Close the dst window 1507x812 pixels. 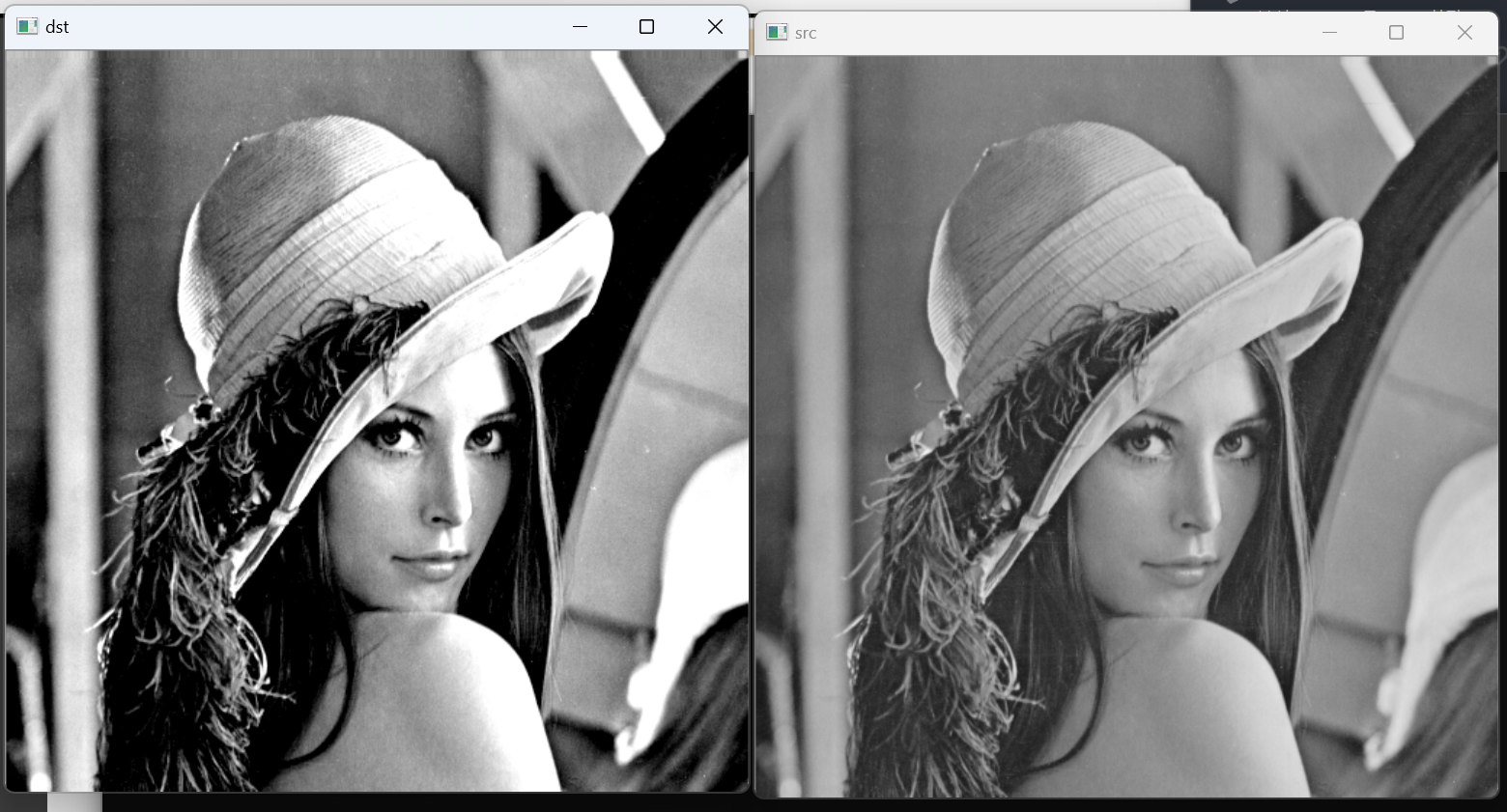[715, 27]
